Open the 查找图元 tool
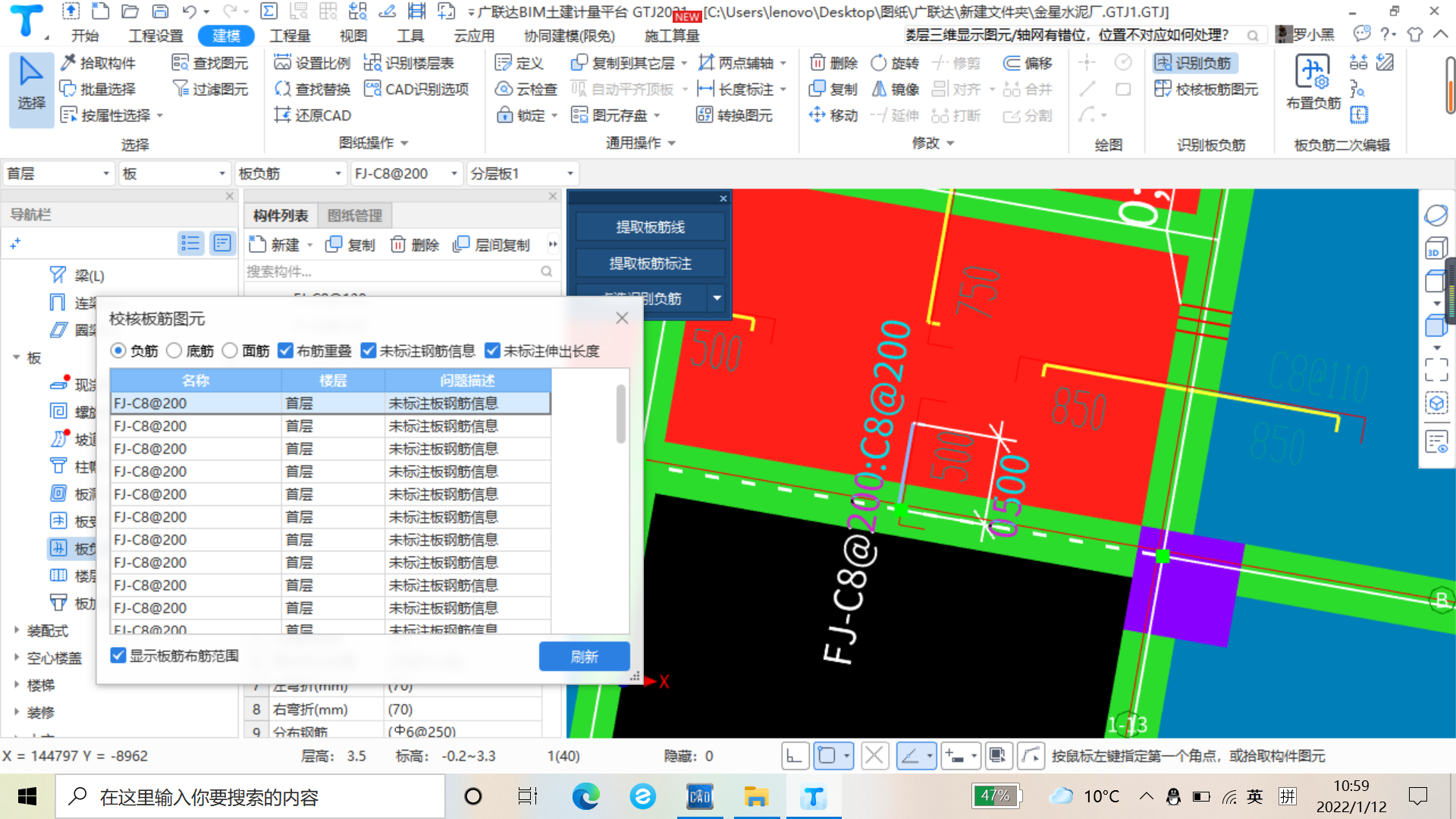 [210, 63]
